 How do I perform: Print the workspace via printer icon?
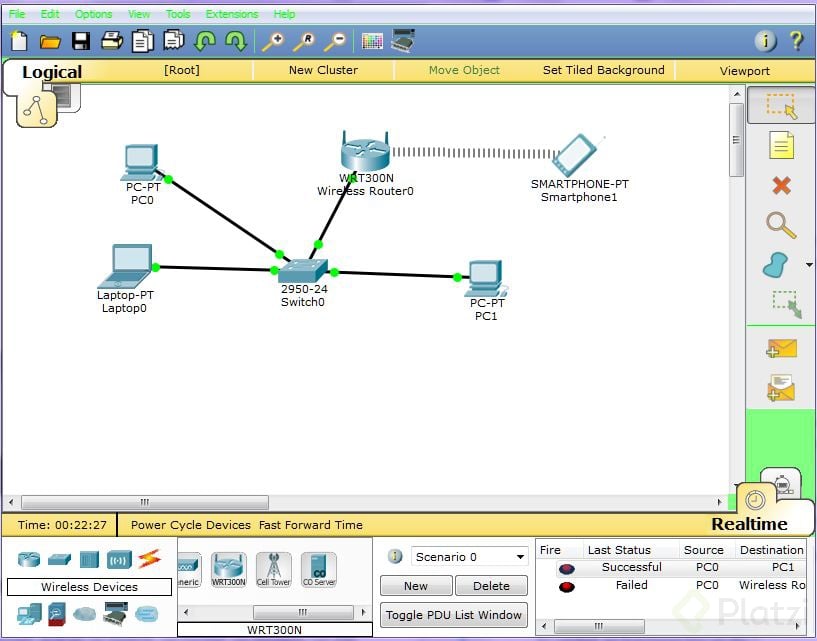[x=112, y=41]
